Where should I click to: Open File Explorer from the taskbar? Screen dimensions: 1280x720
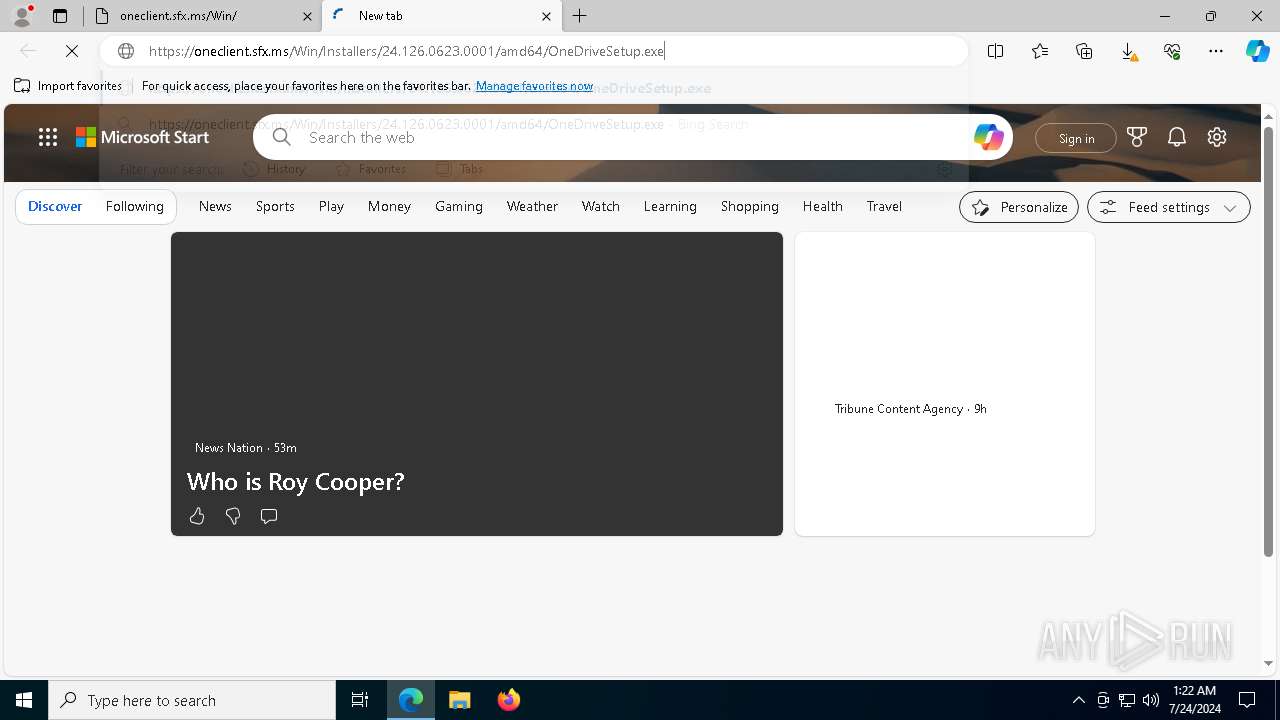(x=459, y=700)
